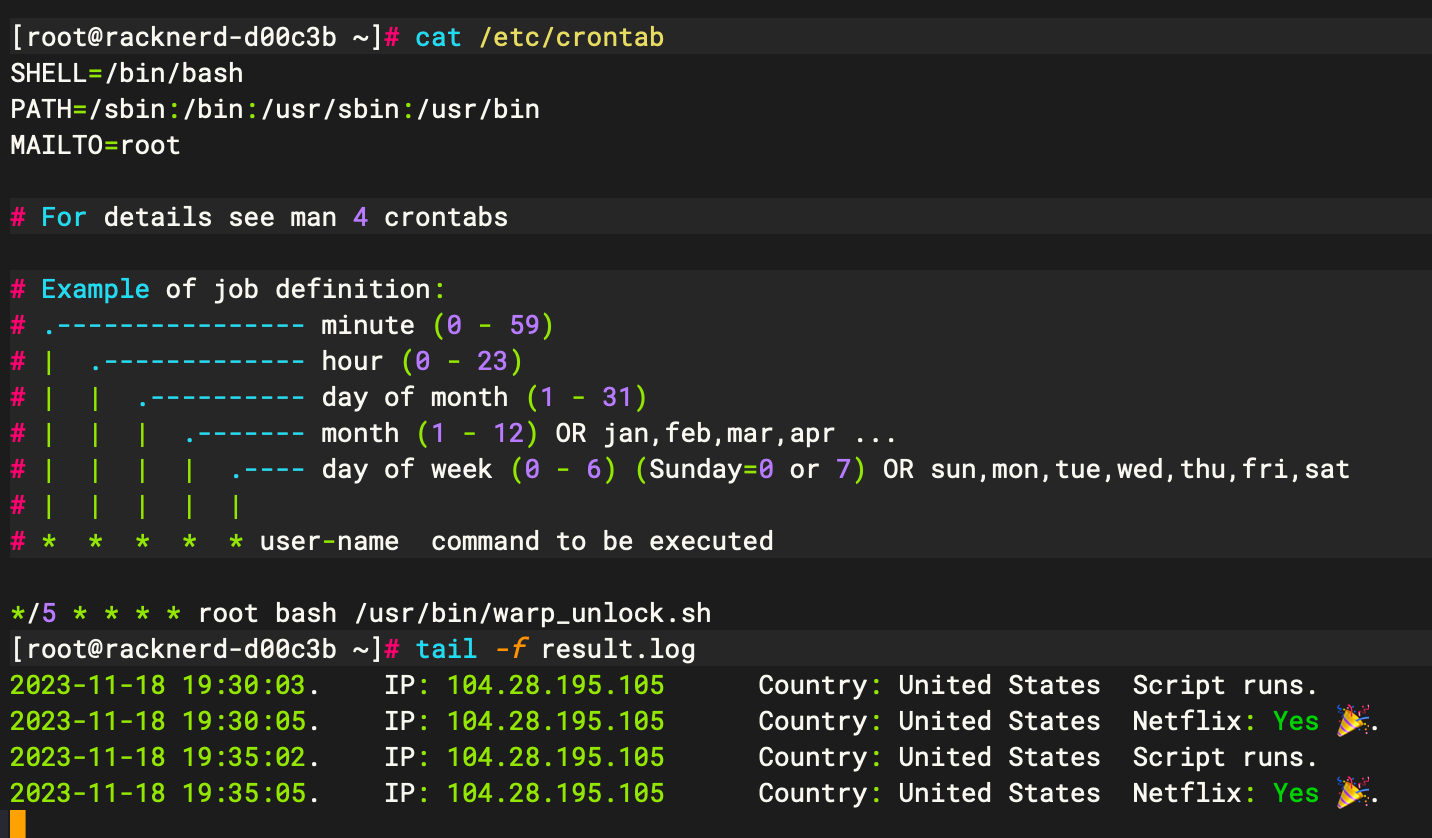This screenshot has height=838, width=1432.
Task: Click the party popper emoji on the 19:30:05 line
Action: tap(1353, 720)
